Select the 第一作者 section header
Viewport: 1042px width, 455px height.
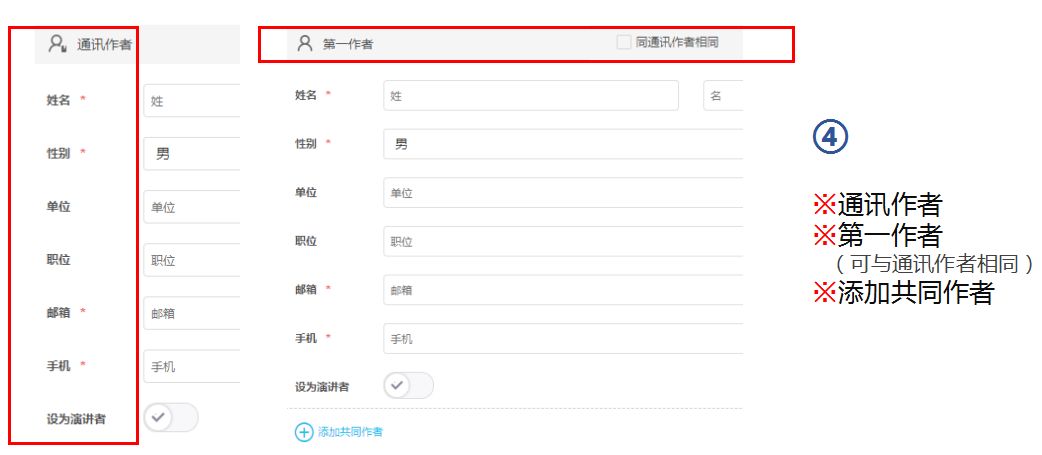514,44
